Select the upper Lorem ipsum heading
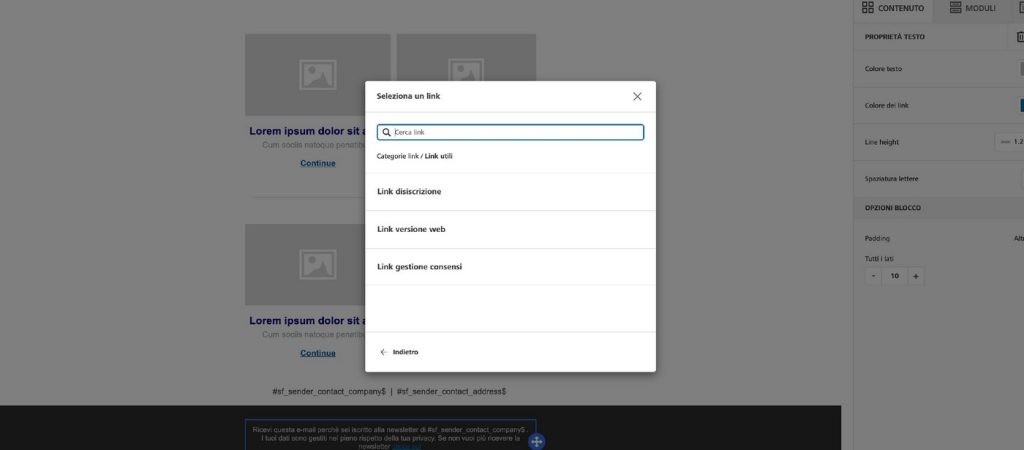The width and height of the screenshot is (1024, 450). coord(307,131)
